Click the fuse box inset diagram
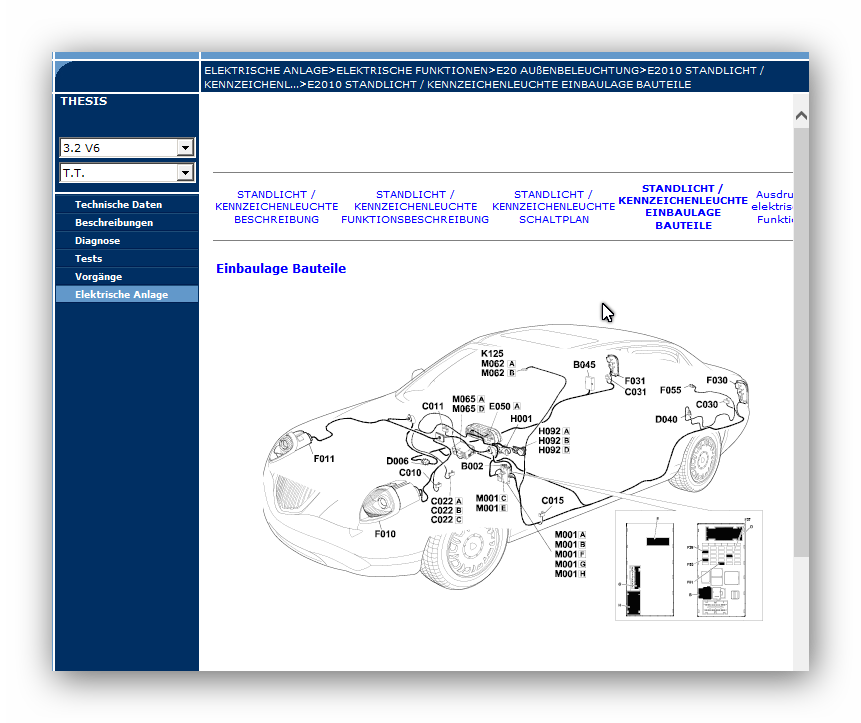Image resolution: width=861 pixels, height=723 pixels. 689,565
